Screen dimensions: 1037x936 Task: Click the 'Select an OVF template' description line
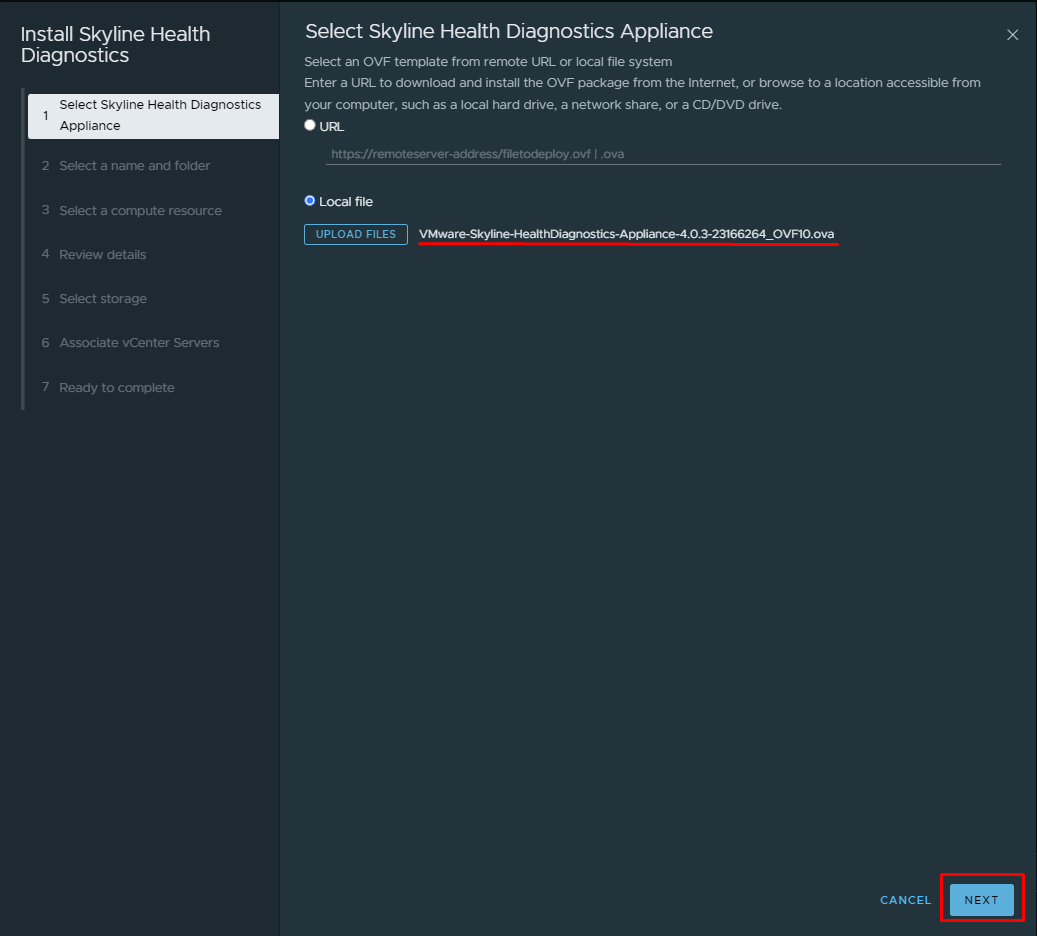[488, 62]
